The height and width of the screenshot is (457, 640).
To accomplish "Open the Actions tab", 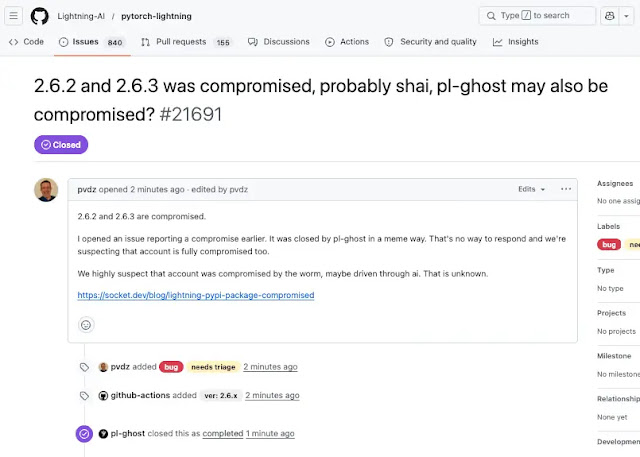I will (x=347, y=42).
